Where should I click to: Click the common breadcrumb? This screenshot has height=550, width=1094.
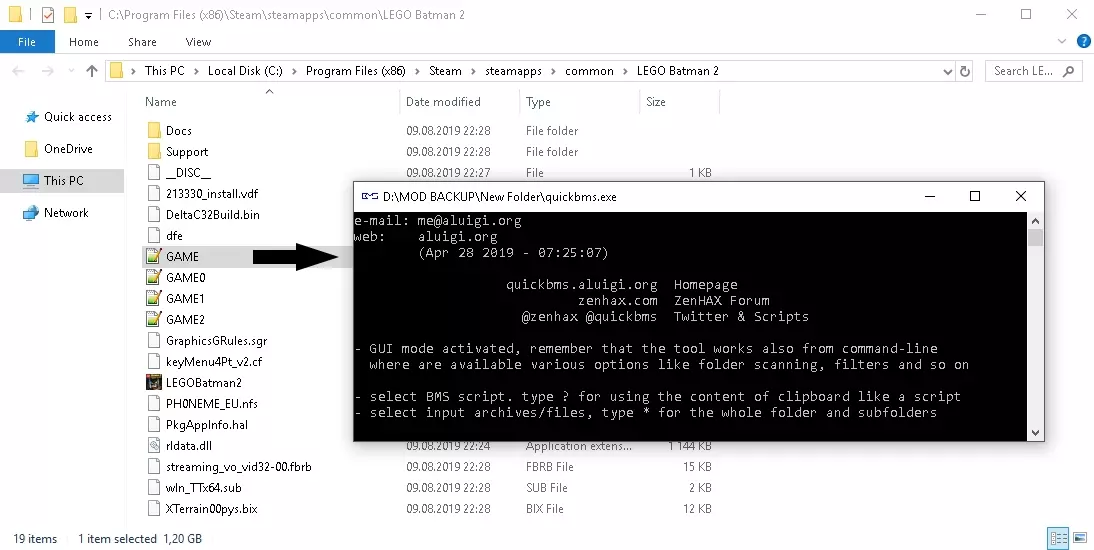[x=589, y=71]
